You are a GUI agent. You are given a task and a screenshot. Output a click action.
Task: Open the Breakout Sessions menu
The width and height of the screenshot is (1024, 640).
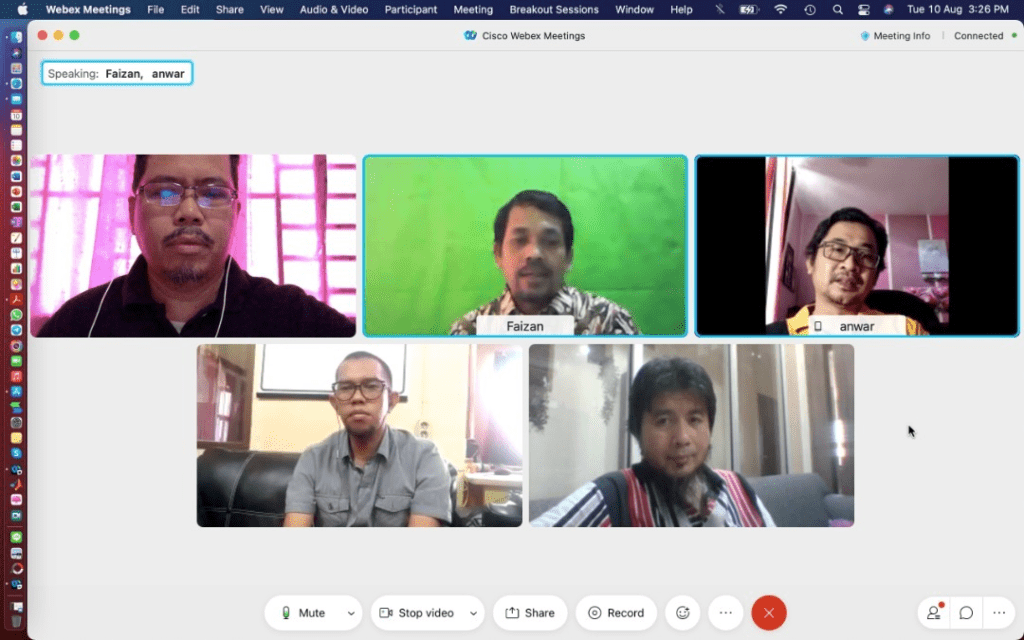coord(554,9)
